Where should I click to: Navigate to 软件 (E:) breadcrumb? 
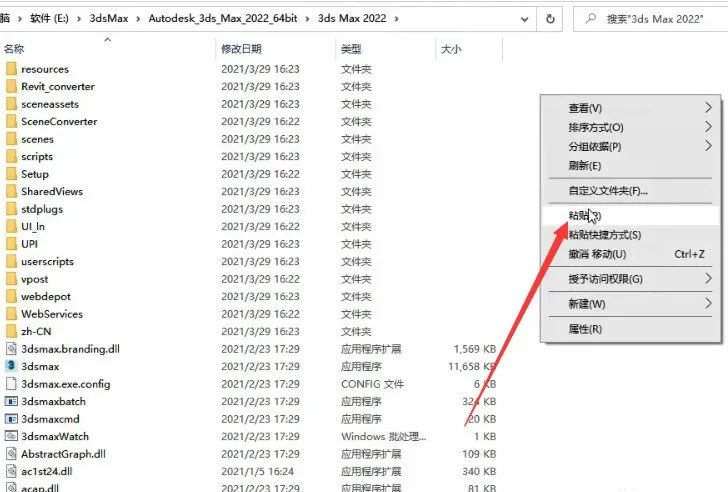tap(49, 19)
